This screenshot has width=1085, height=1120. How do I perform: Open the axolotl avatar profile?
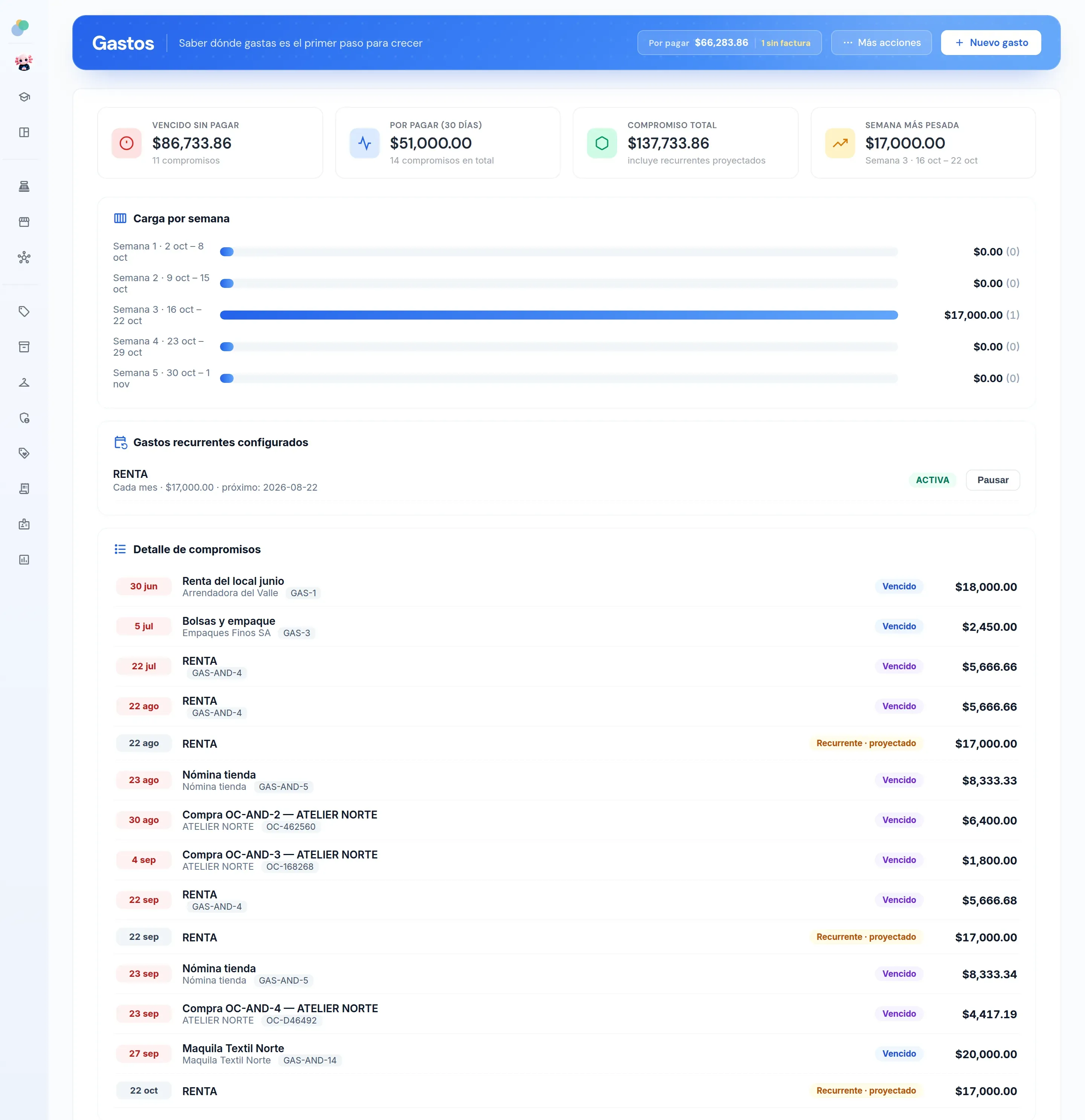24,62
